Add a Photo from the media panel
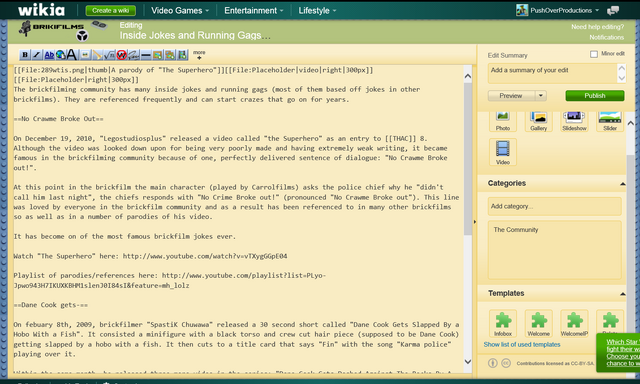Screen dimensions: 640x384 point(503,121)
